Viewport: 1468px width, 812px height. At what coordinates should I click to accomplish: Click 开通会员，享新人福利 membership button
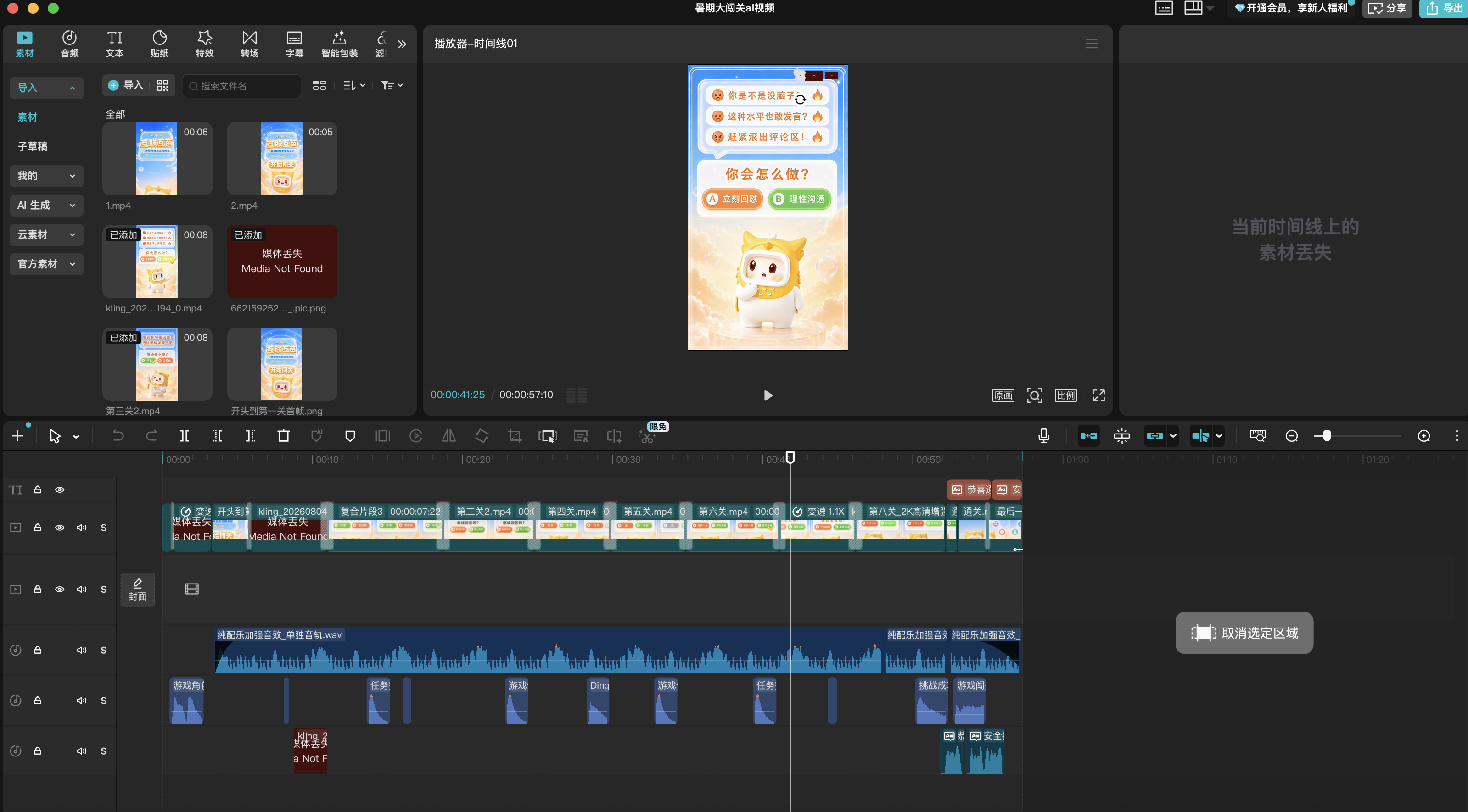point(1291,8)
